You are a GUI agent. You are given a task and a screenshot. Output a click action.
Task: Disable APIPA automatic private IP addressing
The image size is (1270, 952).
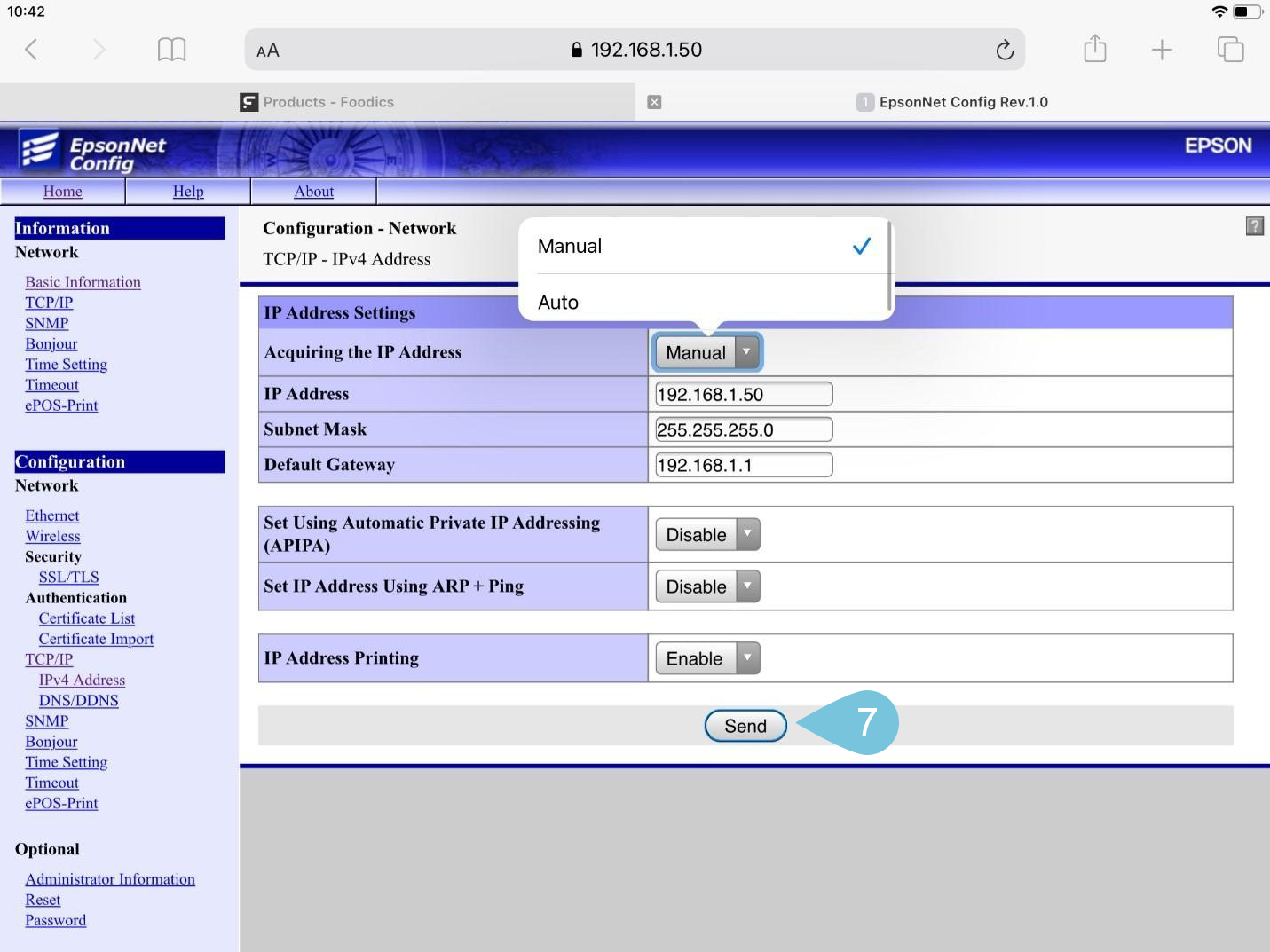pos(706,534)
